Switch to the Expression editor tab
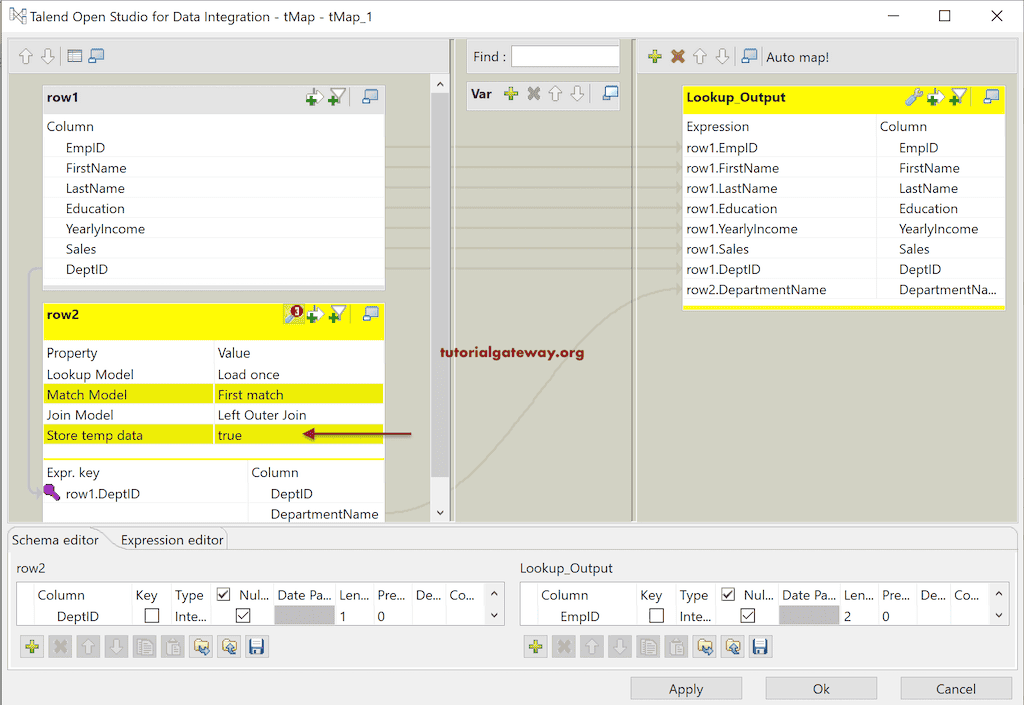Screen dimensions: 1024x705 pyautogui.click(x=170, y=539)
